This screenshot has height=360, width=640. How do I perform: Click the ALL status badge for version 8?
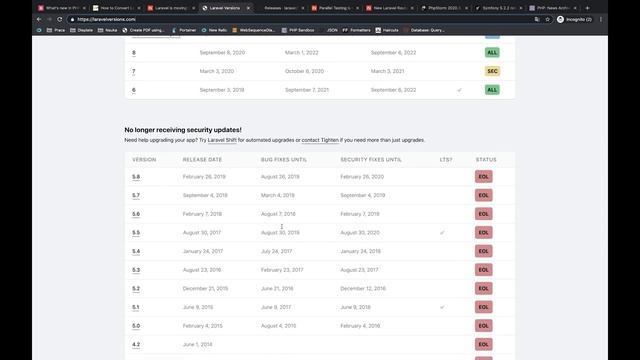point(492,53)
